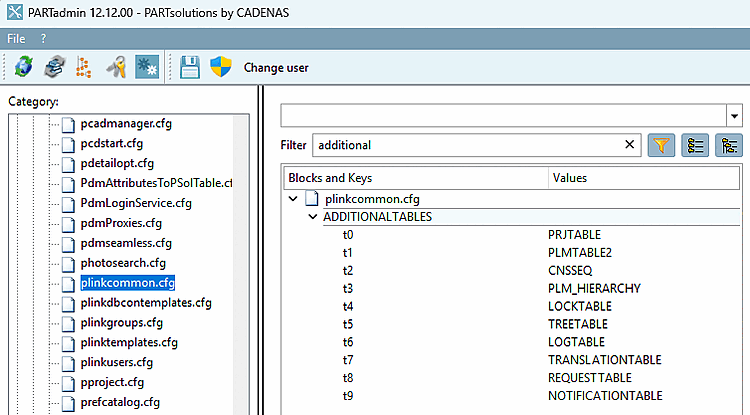Click the TREETABLE value

578,324
